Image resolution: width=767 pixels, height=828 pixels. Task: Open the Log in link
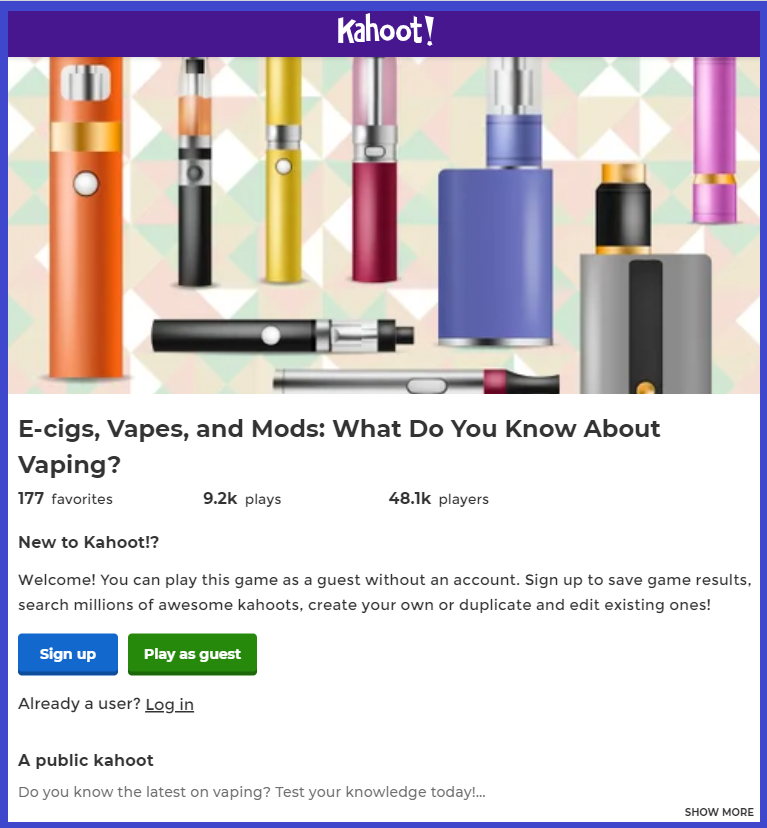point(170,704)
